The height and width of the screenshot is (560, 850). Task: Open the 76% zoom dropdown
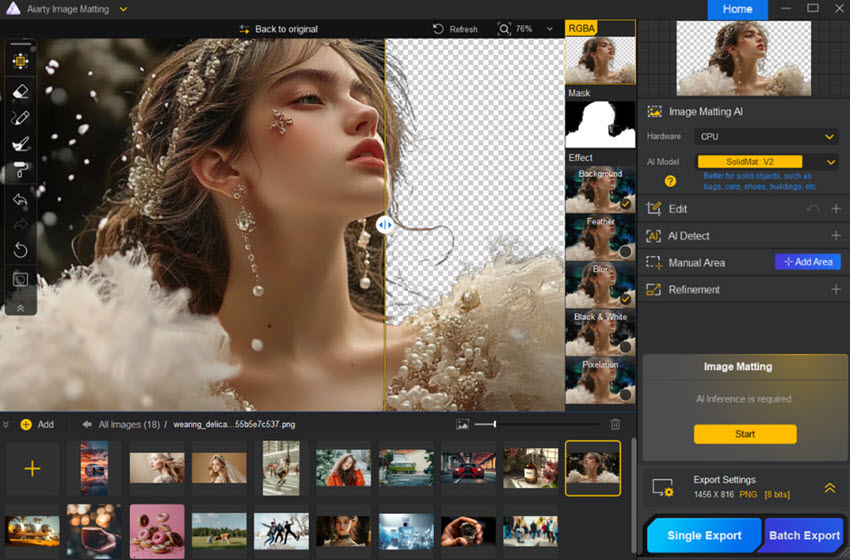pyautogui.click(x=550, y=29)
